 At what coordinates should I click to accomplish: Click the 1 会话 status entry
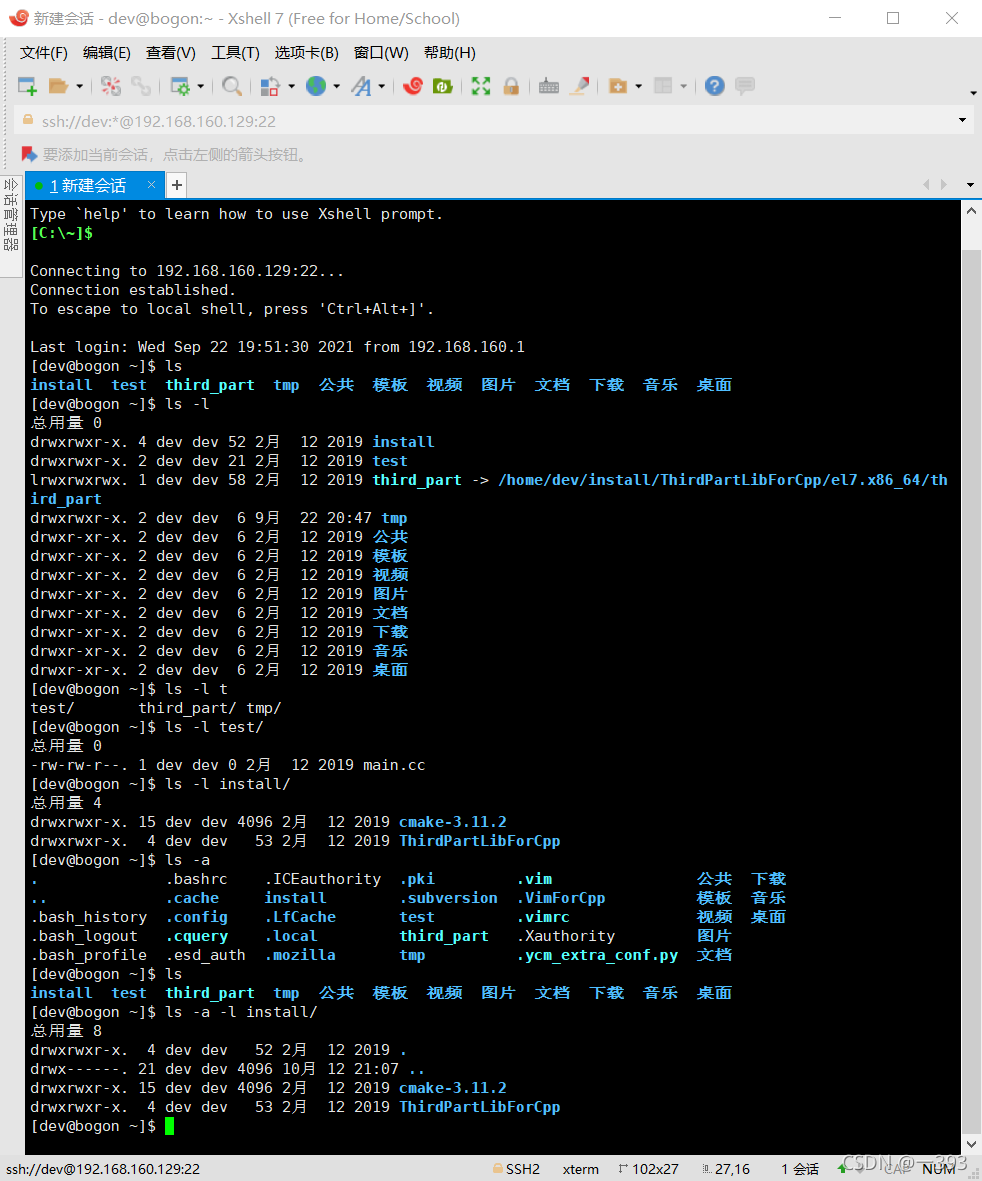(x=800, y=1169)
